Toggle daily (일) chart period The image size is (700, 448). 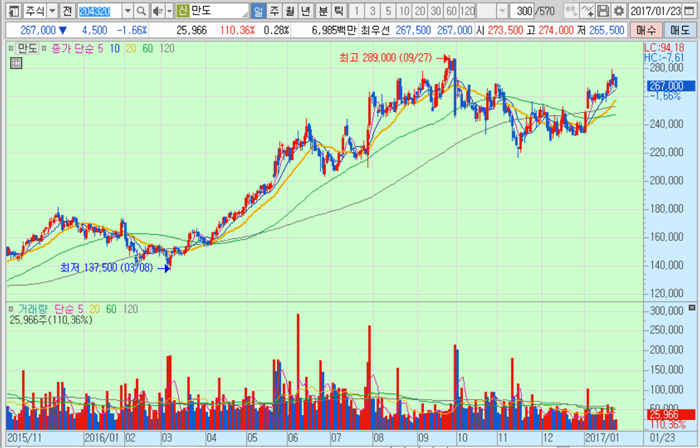258,10
